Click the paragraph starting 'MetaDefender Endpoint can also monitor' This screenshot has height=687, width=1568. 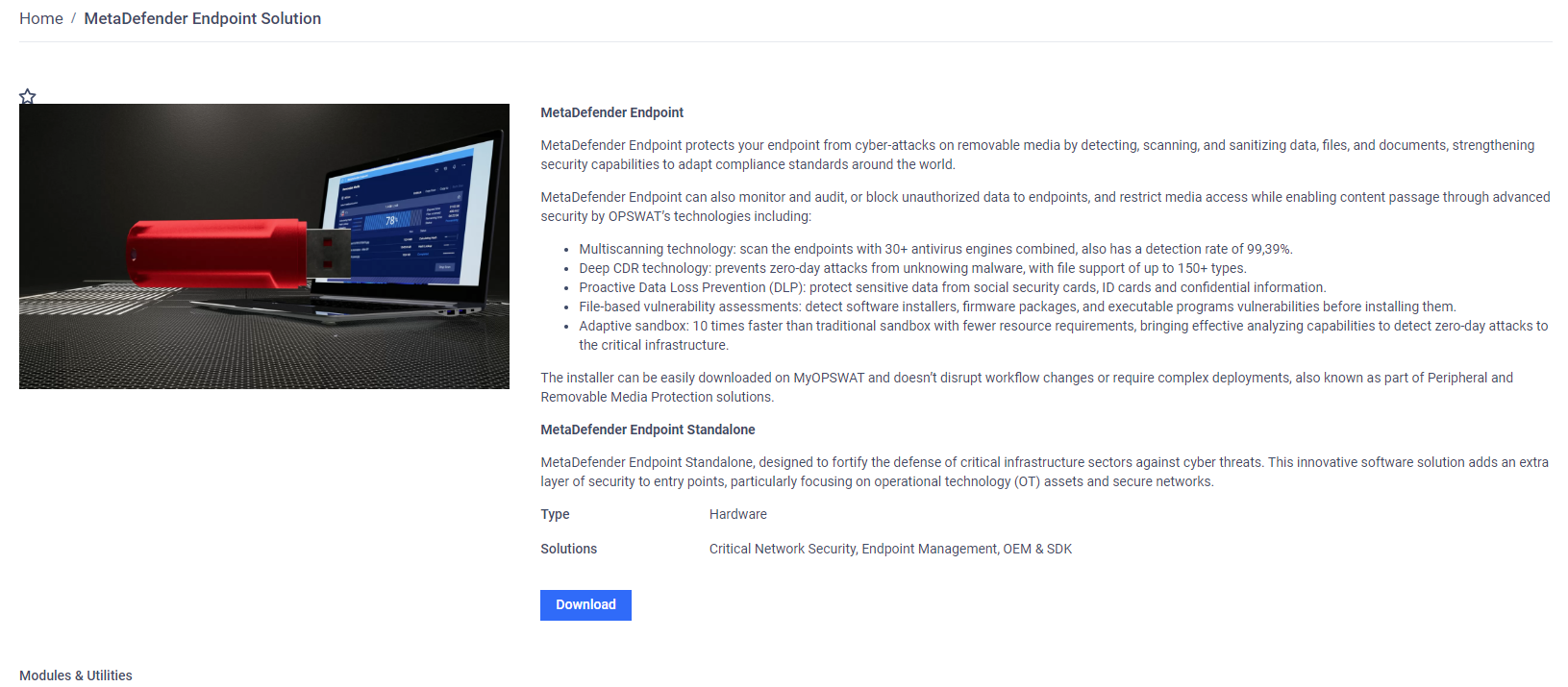tap(1045, 207)
